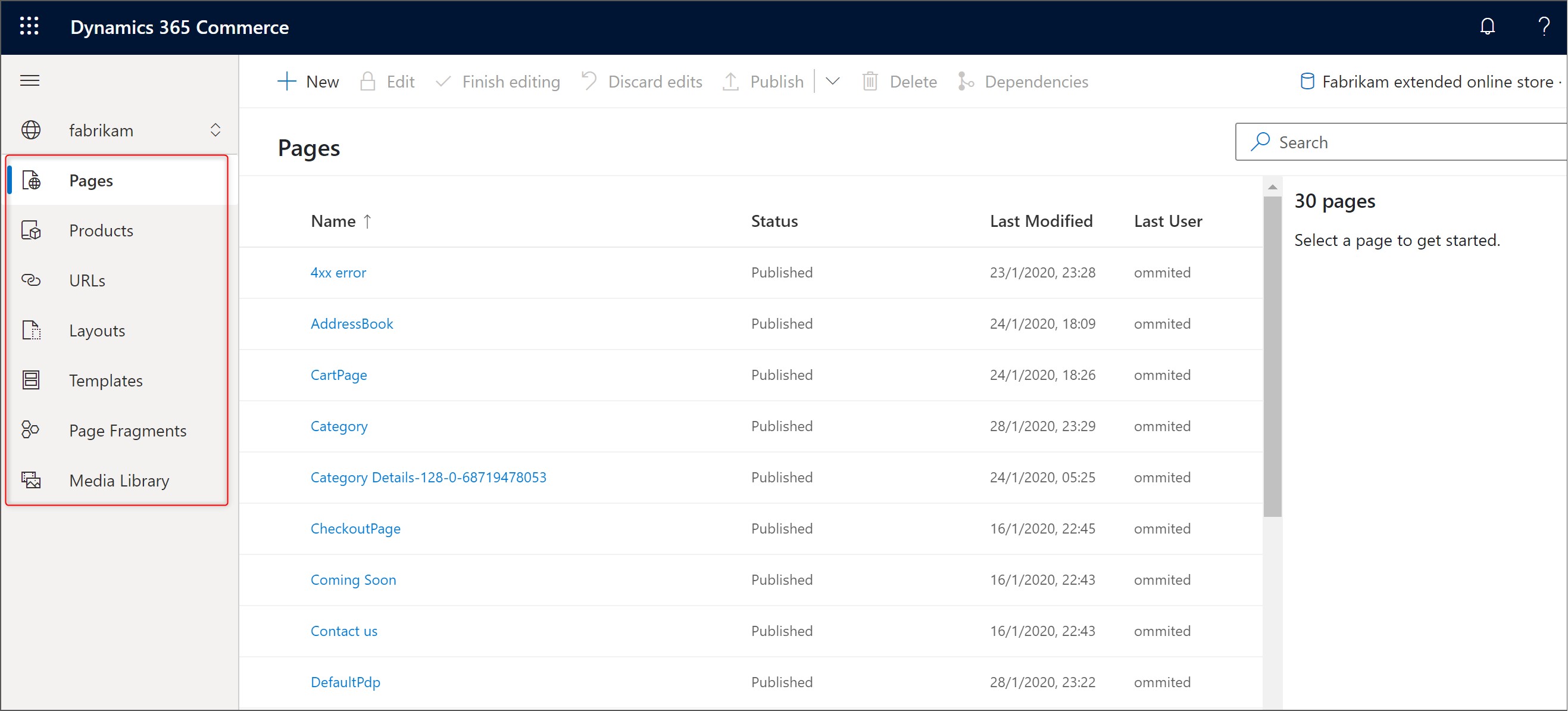Sort by Last Modified column header

point(1041,221)
